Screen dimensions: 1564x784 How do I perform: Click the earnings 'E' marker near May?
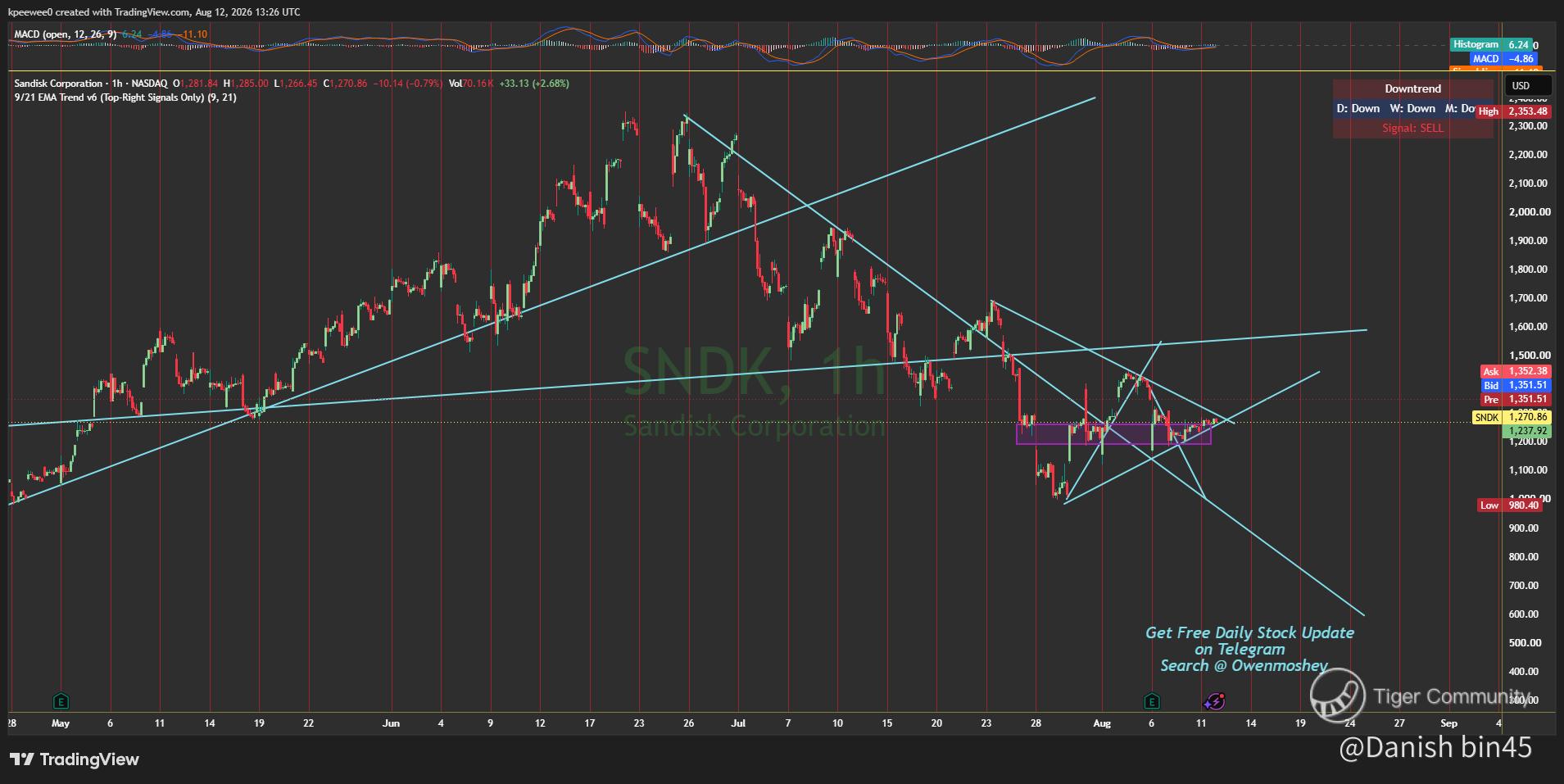pyautogui.click(x=60, y=700)
